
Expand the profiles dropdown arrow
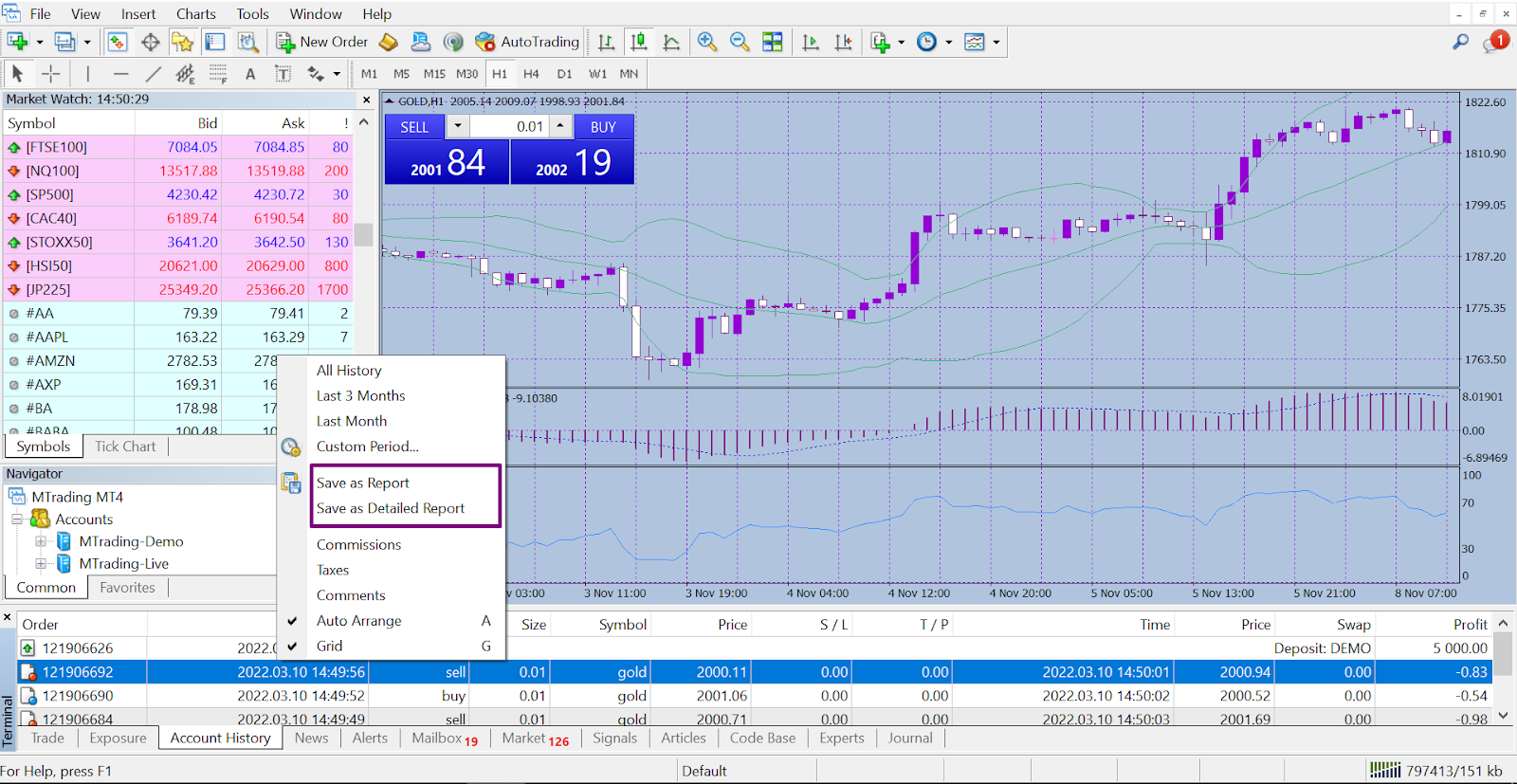pos(87,42)
